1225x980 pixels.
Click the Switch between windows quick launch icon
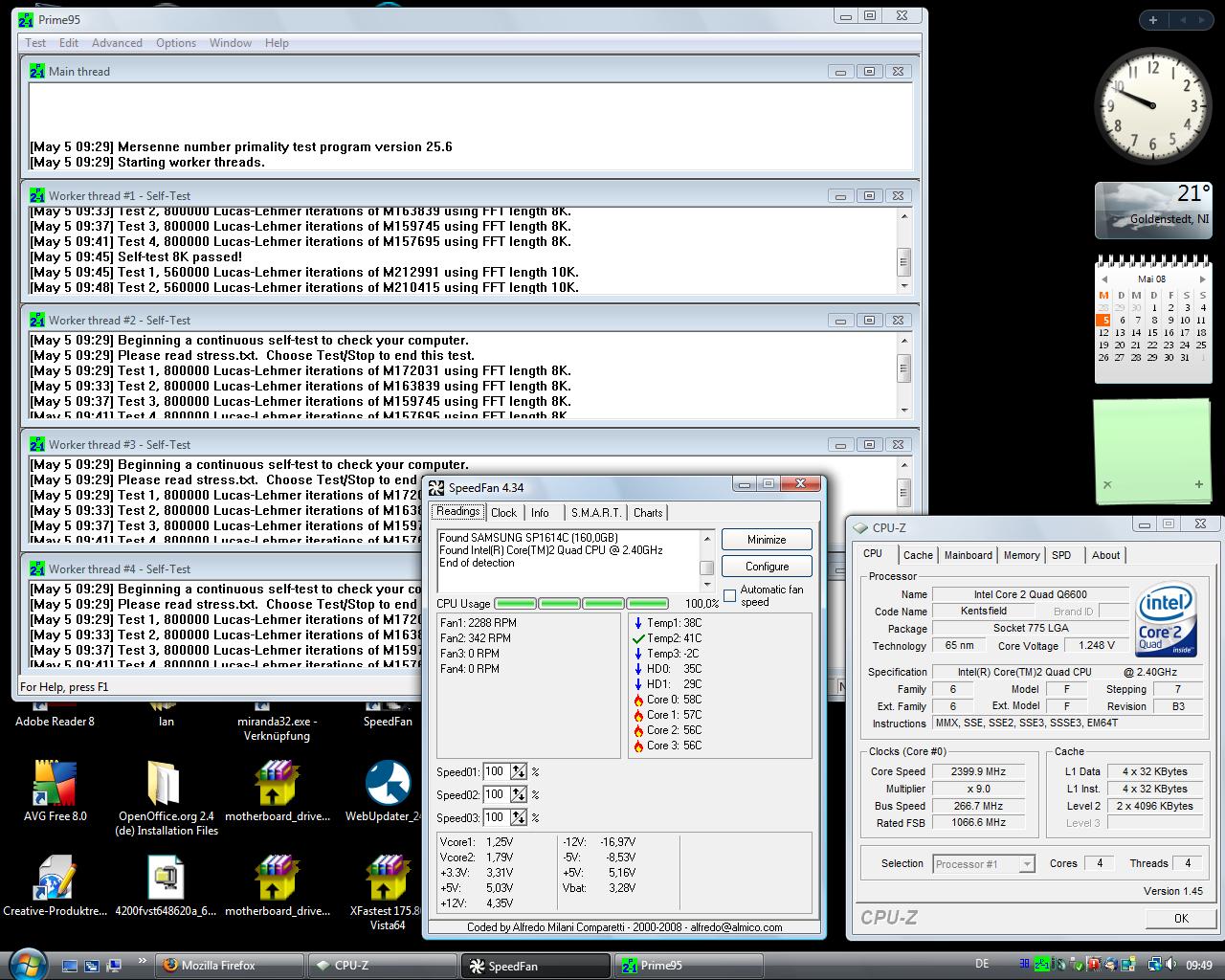coord(92,966)
